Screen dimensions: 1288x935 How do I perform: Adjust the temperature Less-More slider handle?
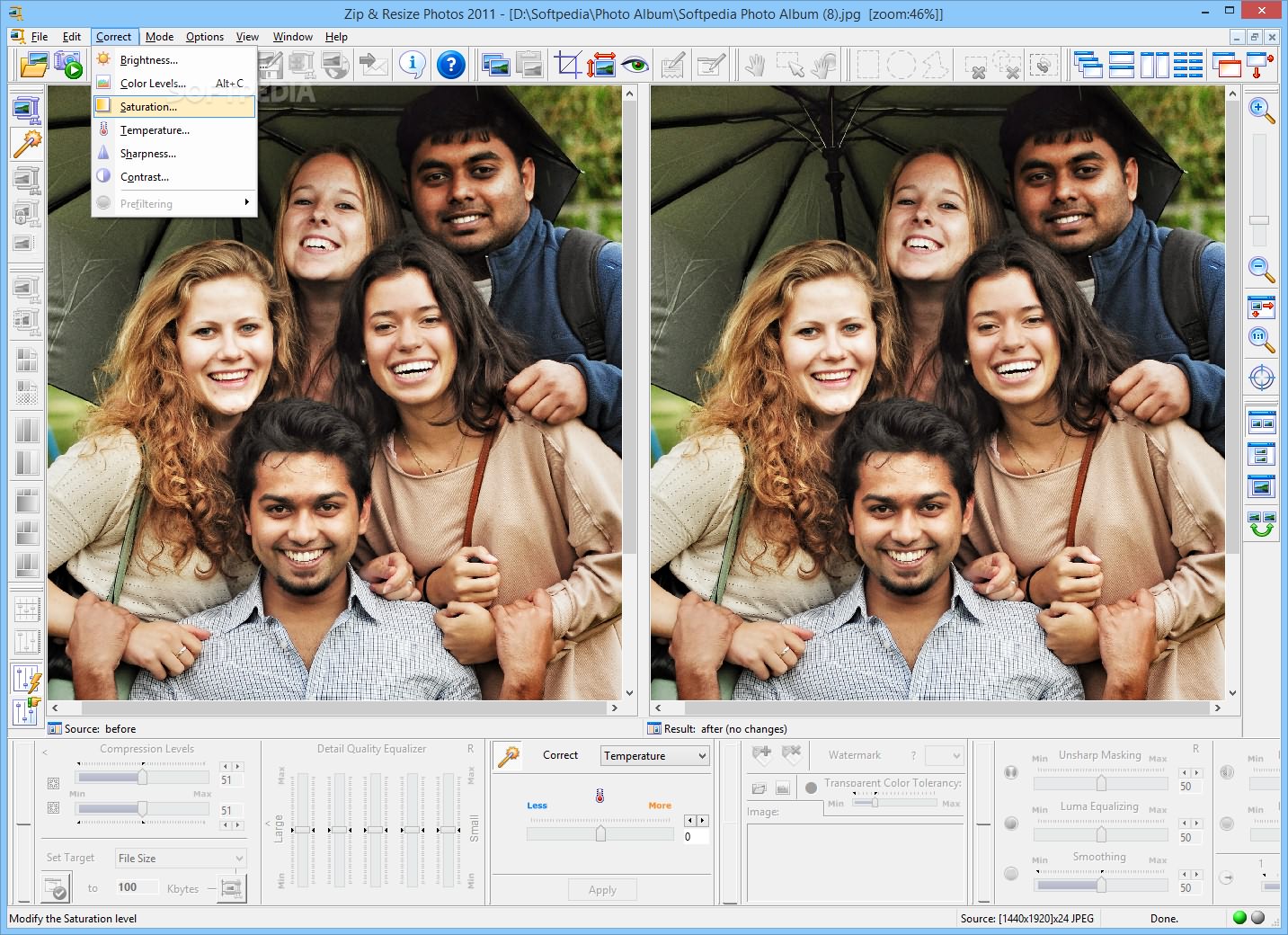[x=600, y=833]
